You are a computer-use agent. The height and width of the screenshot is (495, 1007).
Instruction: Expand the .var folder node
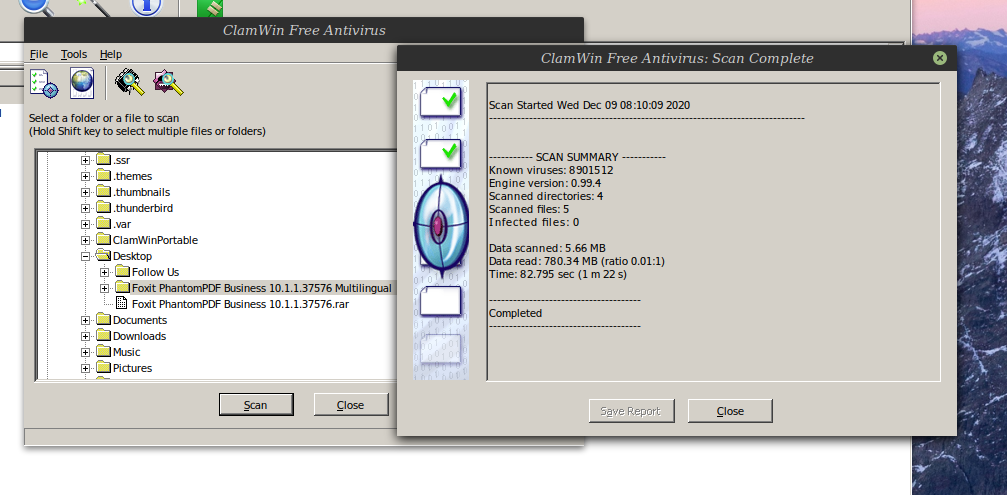[85, 224]
